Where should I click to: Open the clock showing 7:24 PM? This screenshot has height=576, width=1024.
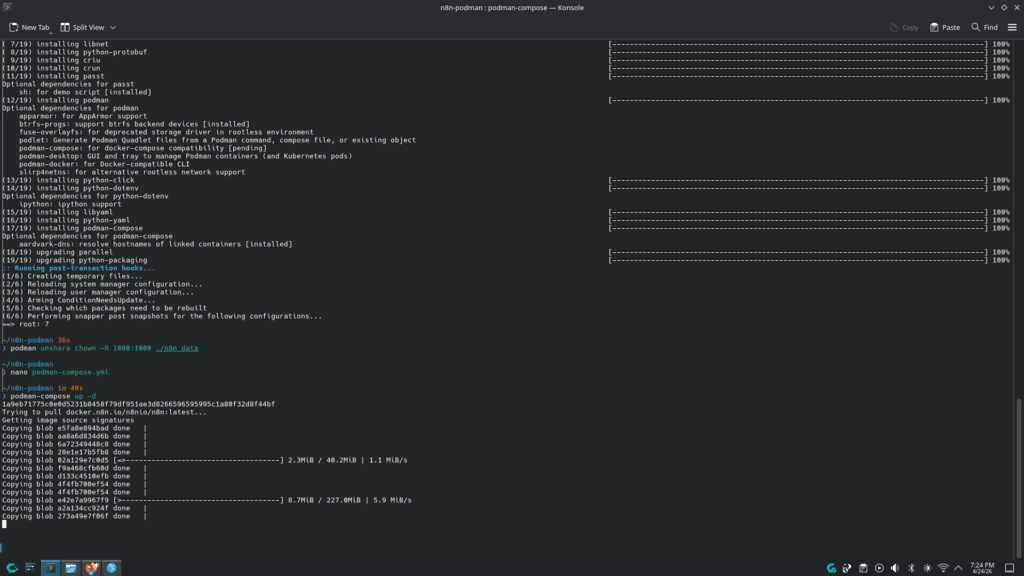click(x=982, y=568)
